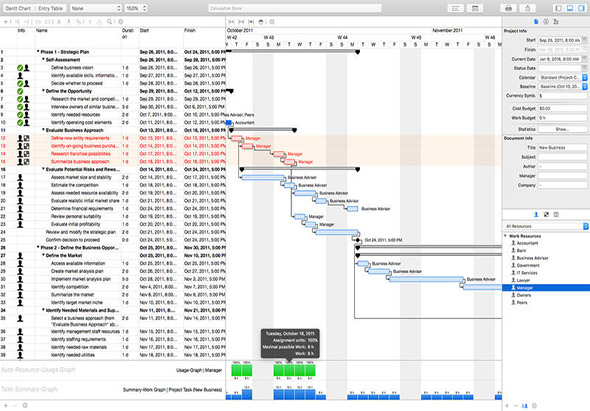Click the green check icon on row 3
Viewport: 590px width, 411px height.
tap(20, 68)
